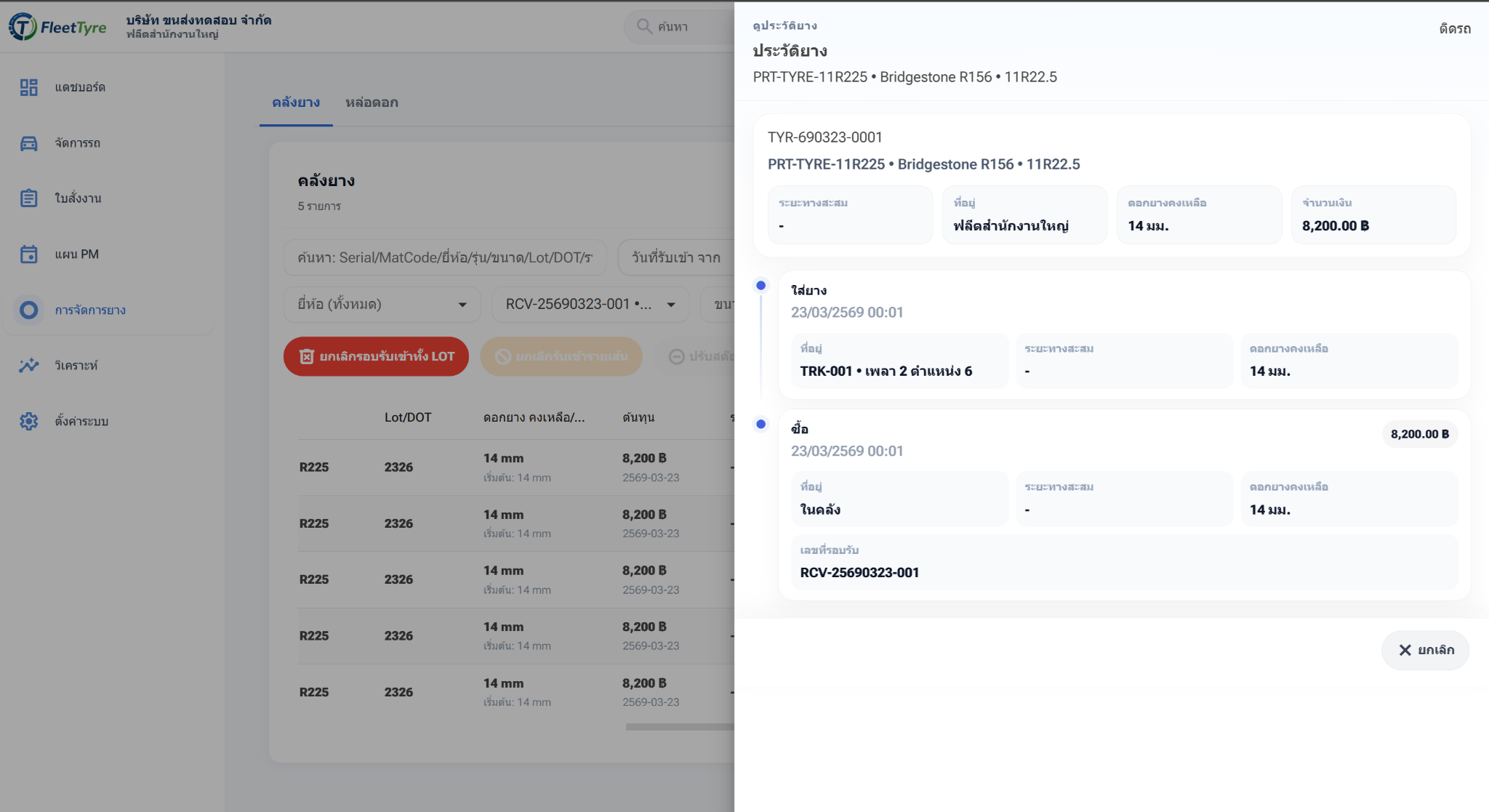Screen dimensions: 1489x812
Task: Select the ใส่ยาง timeline marker dot
Action: (x=760, y=286)
